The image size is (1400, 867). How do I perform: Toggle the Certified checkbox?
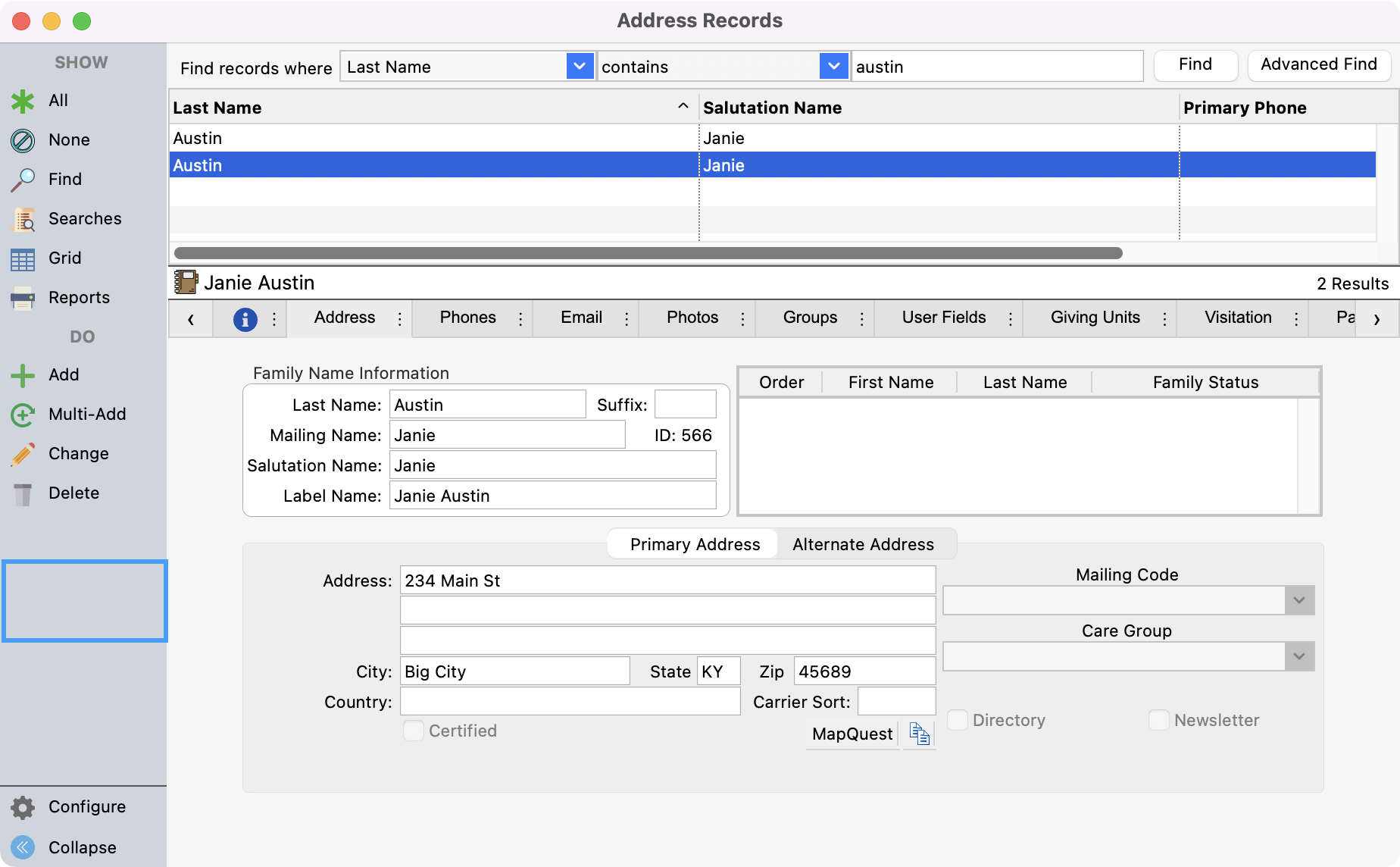coord(414,731)
